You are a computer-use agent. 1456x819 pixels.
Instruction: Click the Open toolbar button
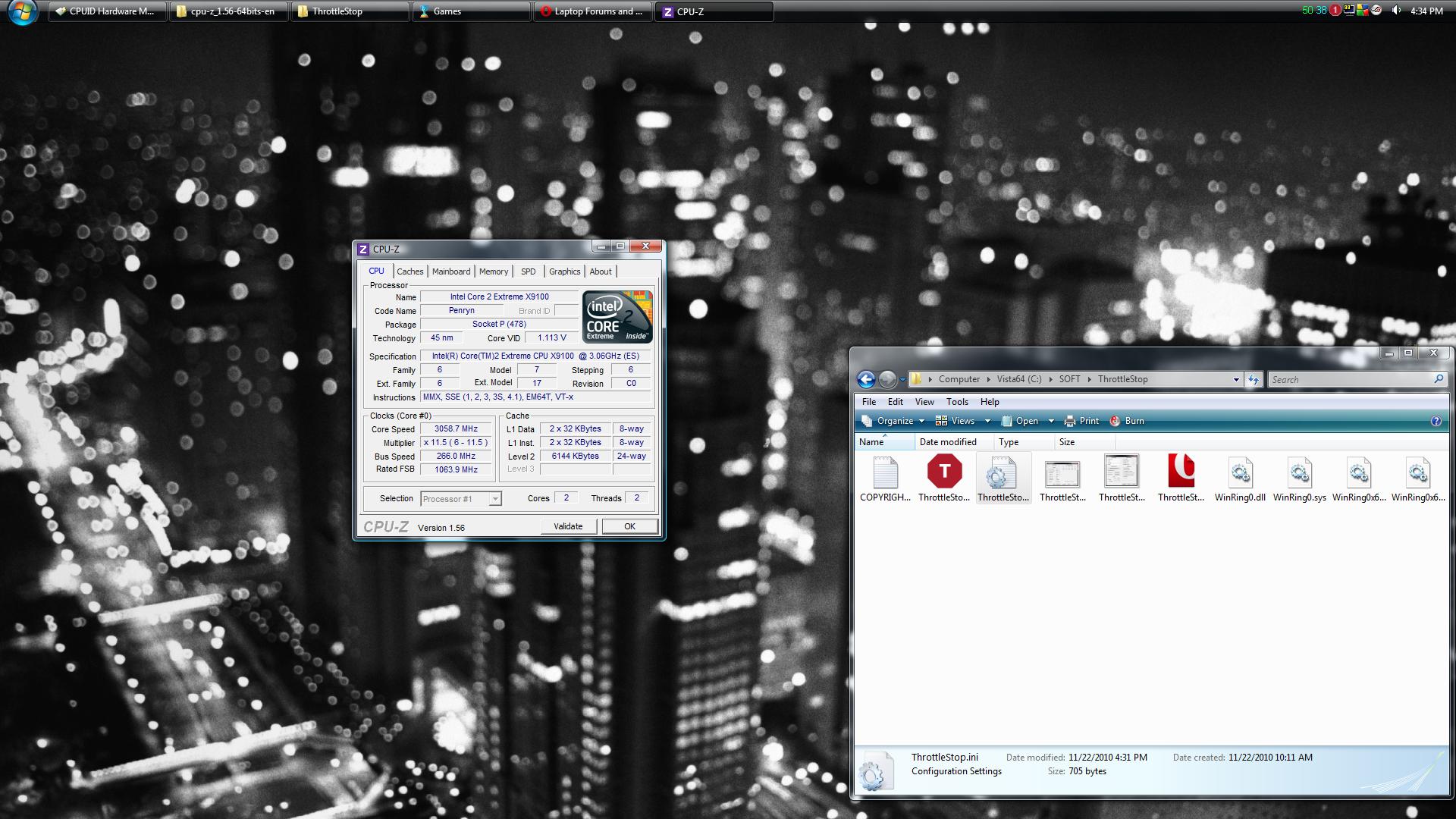pyautogui.click(x=1020, y=421)
